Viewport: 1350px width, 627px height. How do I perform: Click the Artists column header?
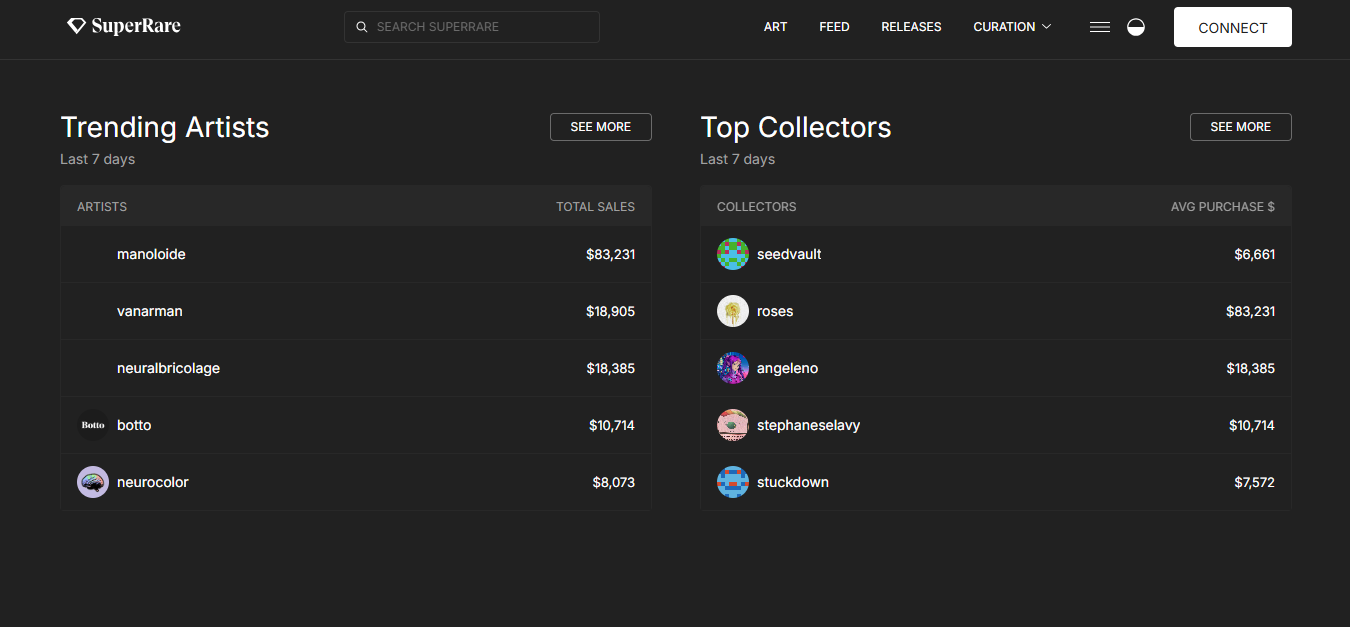coord(102,207)
